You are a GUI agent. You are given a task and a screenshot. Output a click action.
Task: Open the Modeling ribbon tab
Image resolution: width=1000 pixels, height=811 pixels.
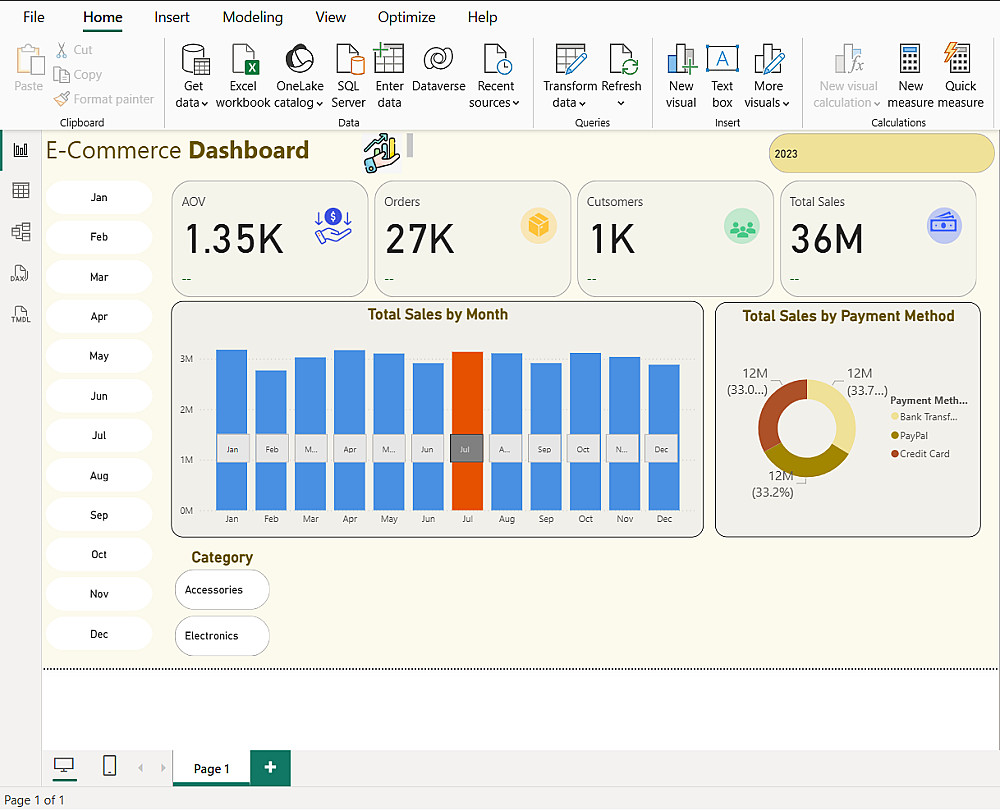point(252,17)
